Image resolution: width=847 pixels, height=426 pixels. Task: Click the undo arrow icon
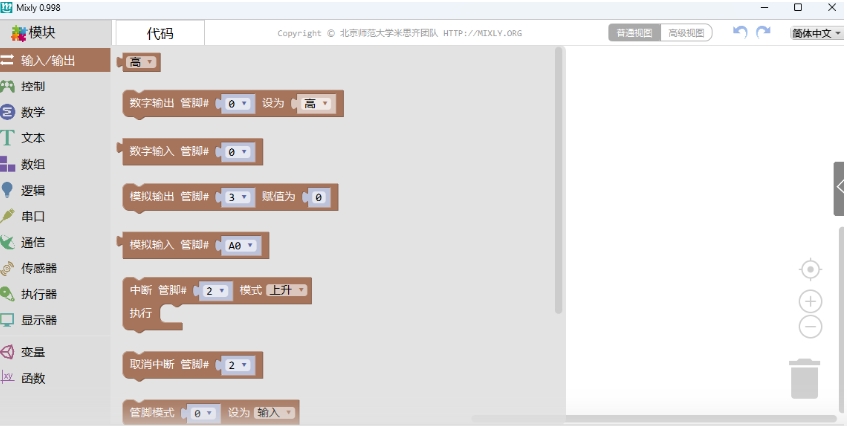740,32
